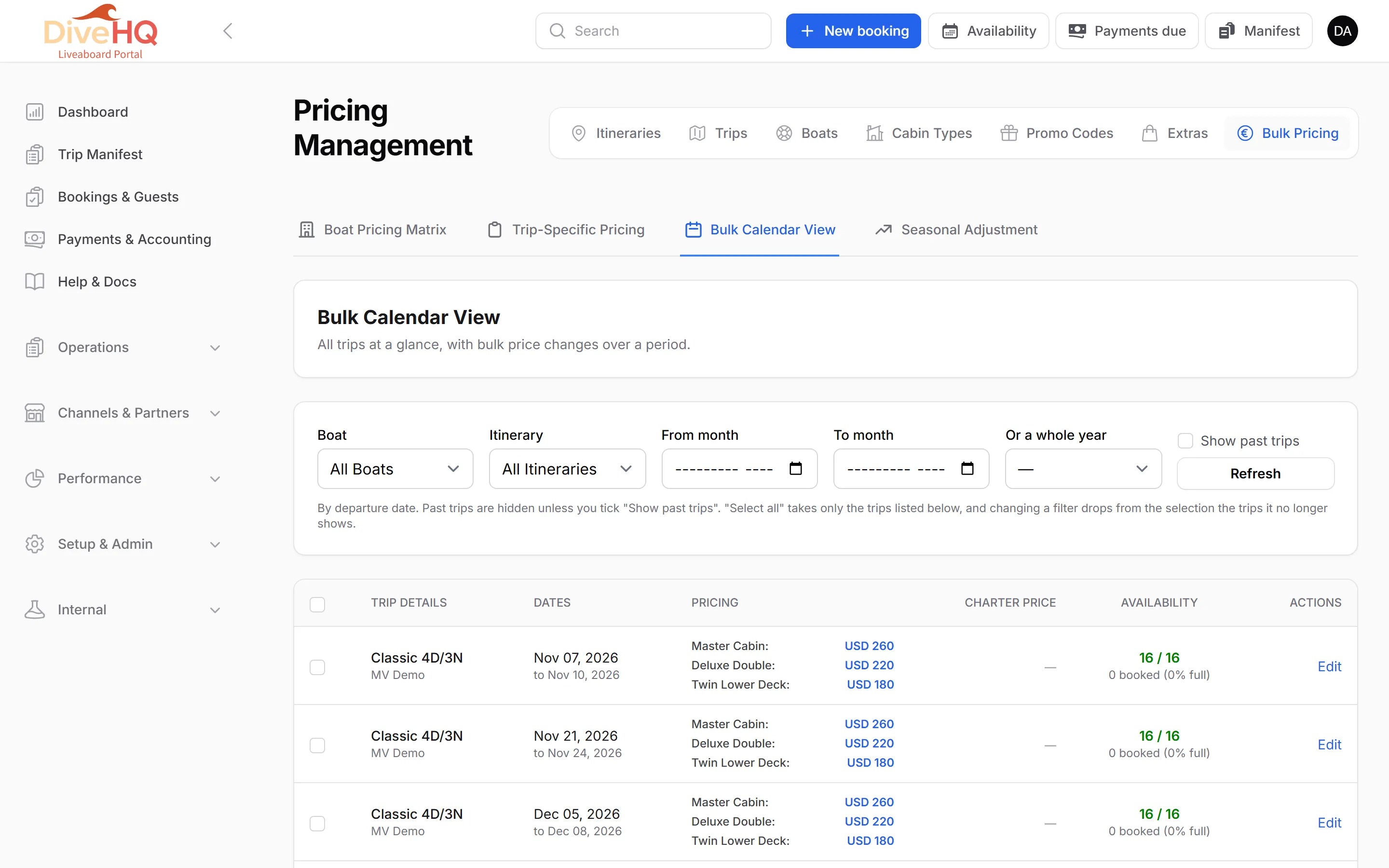Switch to Trip-Specific Pricing tab
The width and height of the screenshot is (1389, 868).
(x=566, y=230)
